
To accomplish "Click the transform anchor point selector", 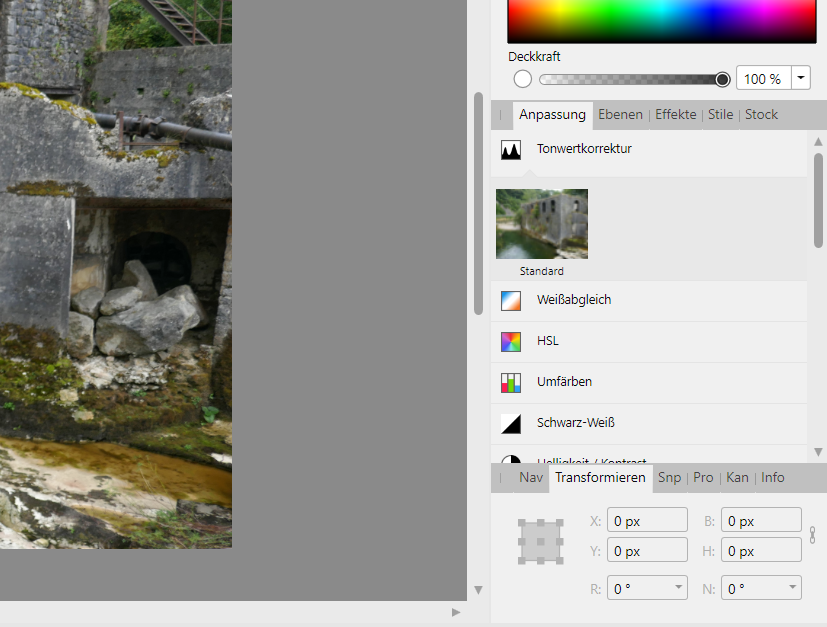I will [x=541, y=542].
